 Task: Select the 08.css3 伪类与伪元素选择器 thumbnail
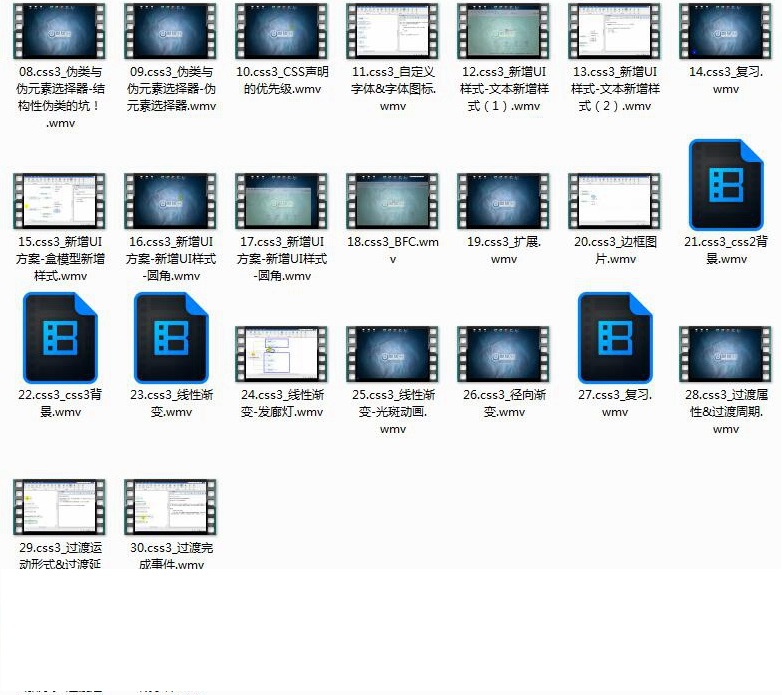coord(60,32)
